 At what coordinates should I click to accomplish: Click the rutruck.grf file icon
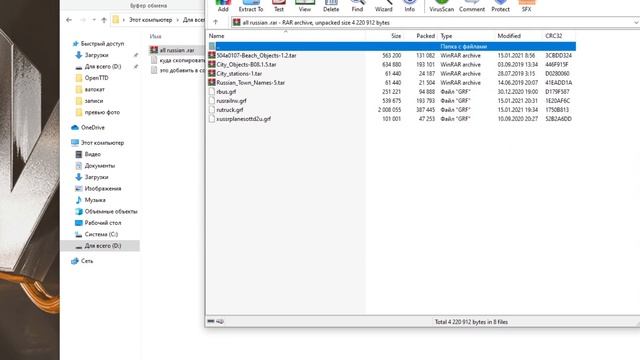pos(212,109)
